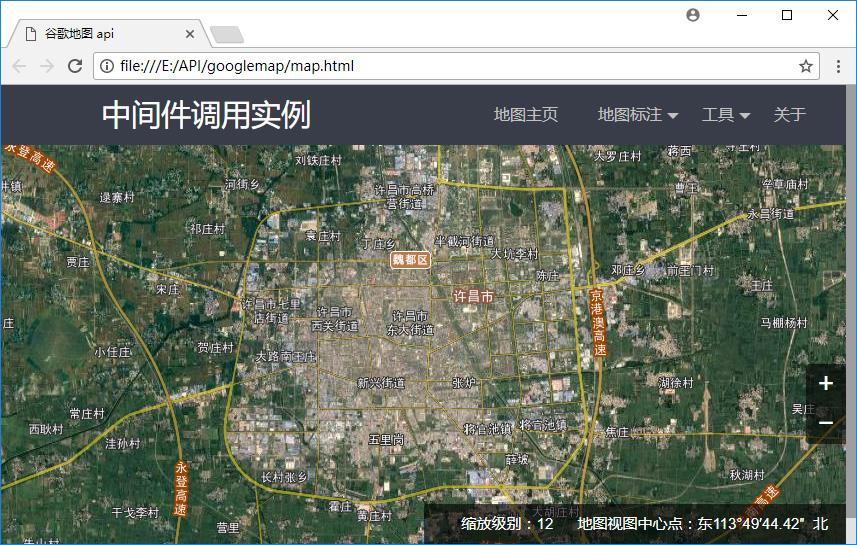
Task: Click the vertical 永登高速 highway label
Action: pos(181,489)
